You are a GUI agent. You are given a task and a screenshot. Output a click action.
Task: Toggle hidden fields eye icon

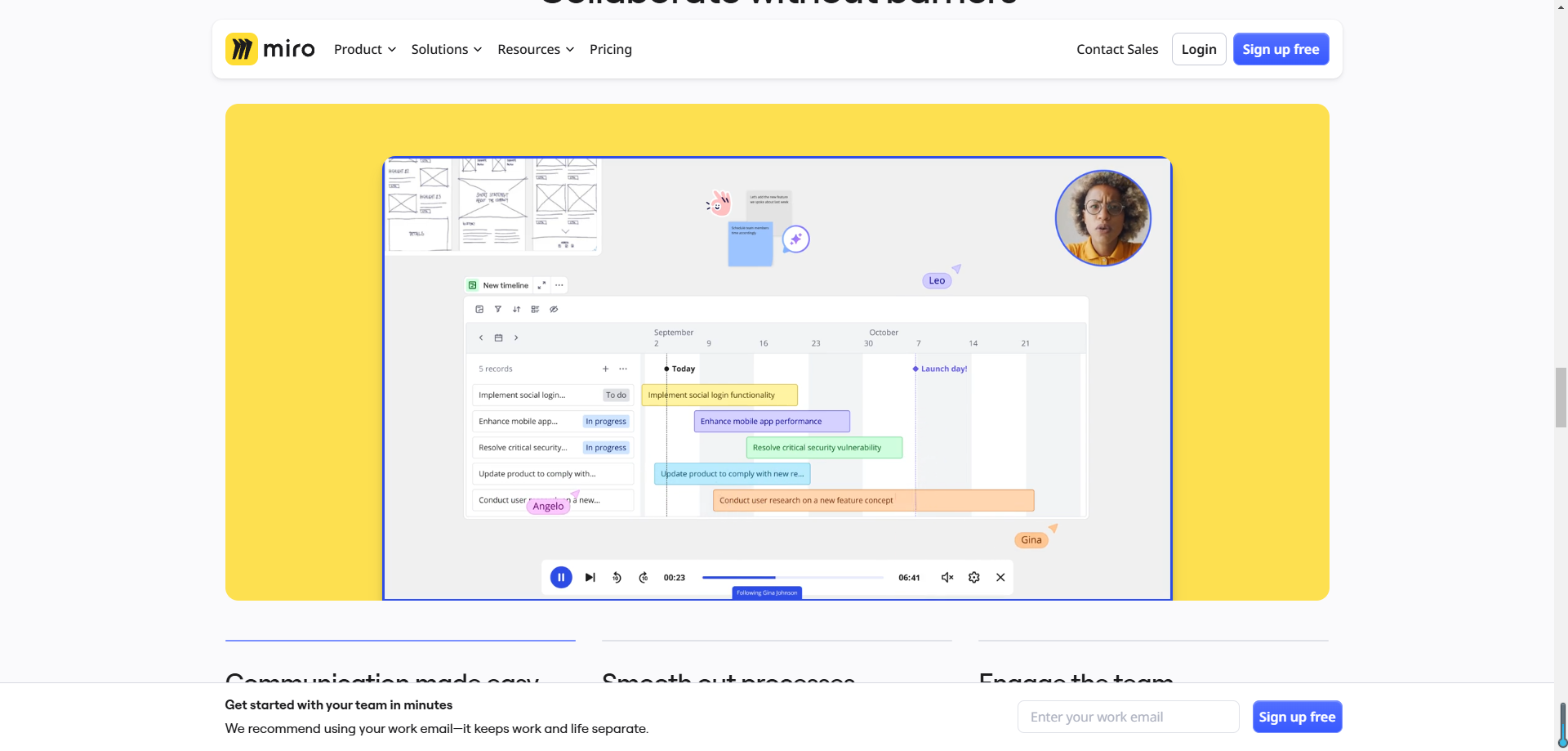[554, 309]
